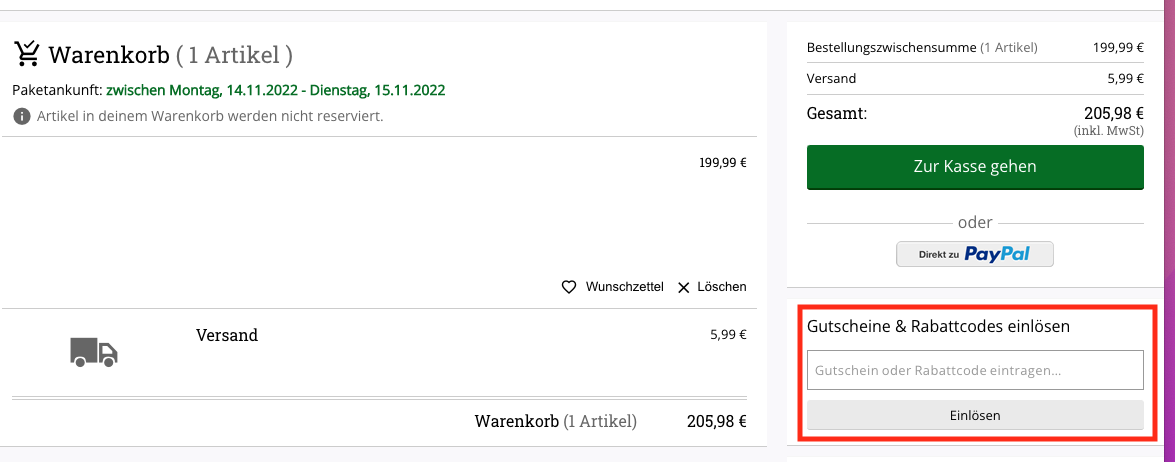The width and height of the screenshot is (1175, 462).
Task: Click the cart footer total 205,98 €
Action: pos(717,421)
